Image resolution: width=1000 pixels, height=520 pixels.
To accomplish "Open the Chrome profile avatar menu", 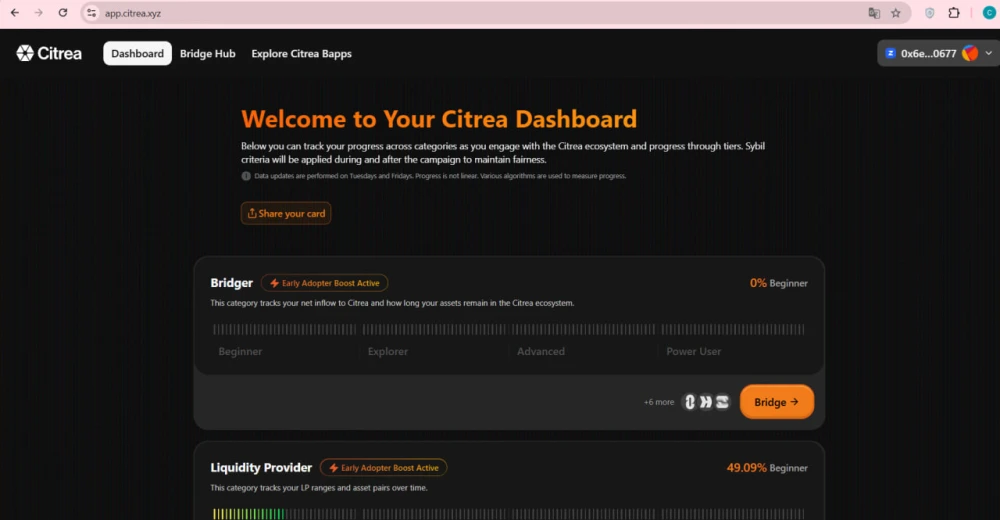I will tap(988, 13).
